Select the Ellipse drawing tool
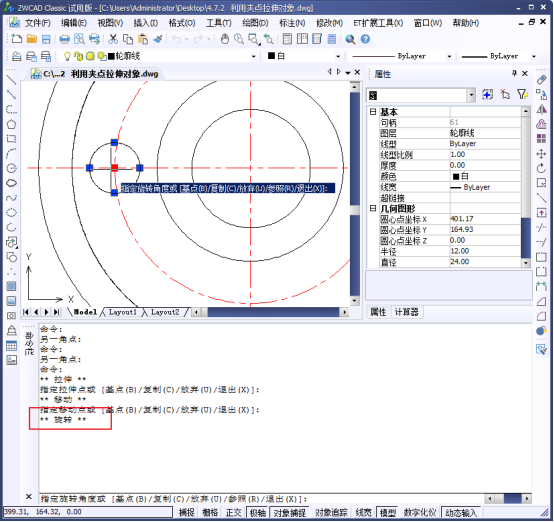 (x=12, y=212)
